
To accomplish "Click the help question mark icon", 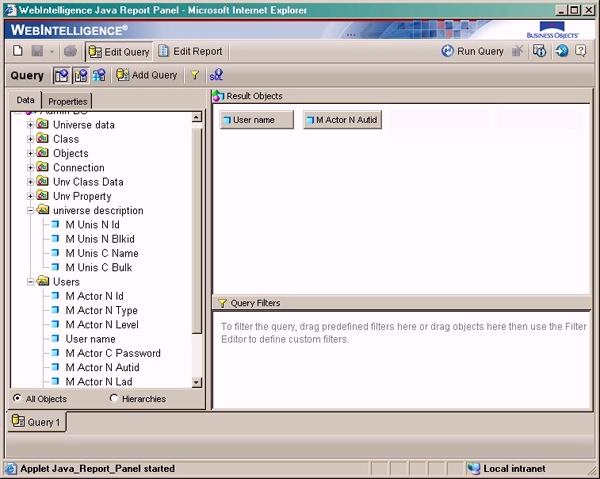I will (x=580, y=51).
